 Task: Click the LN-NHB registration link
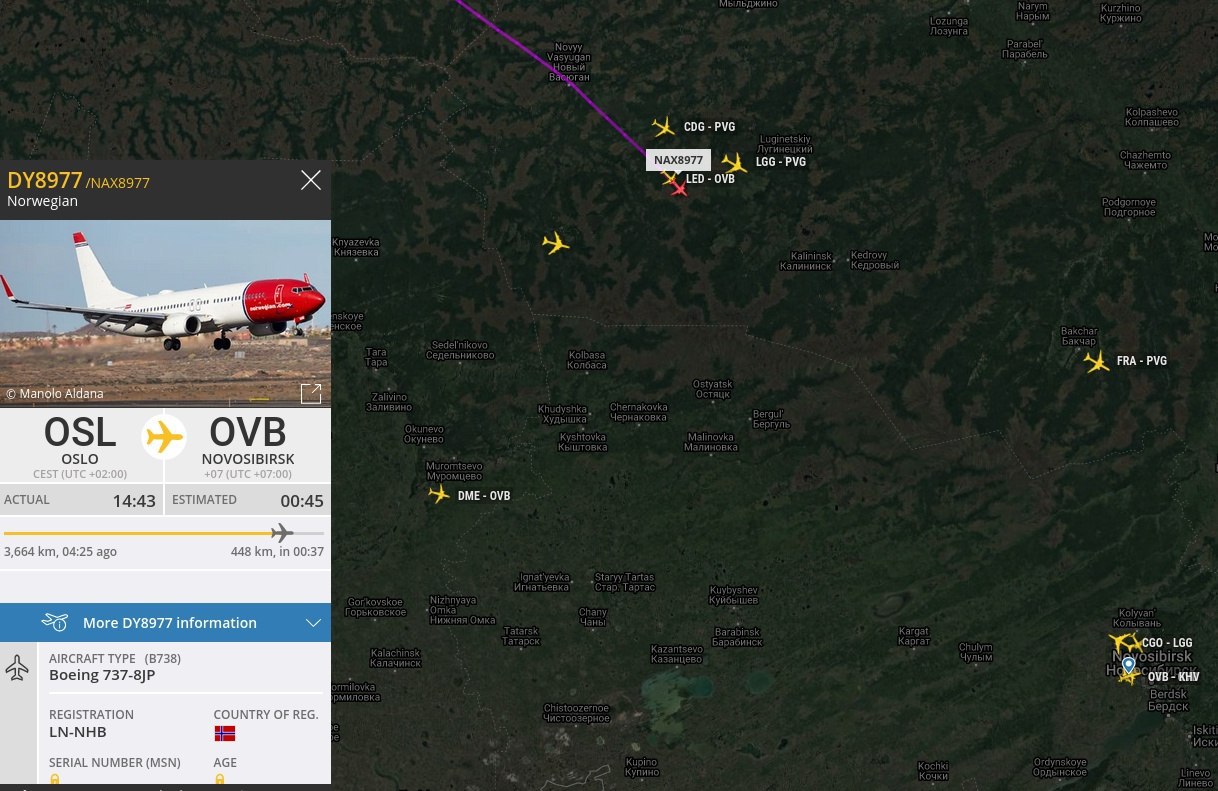click(x=78, y=732)
